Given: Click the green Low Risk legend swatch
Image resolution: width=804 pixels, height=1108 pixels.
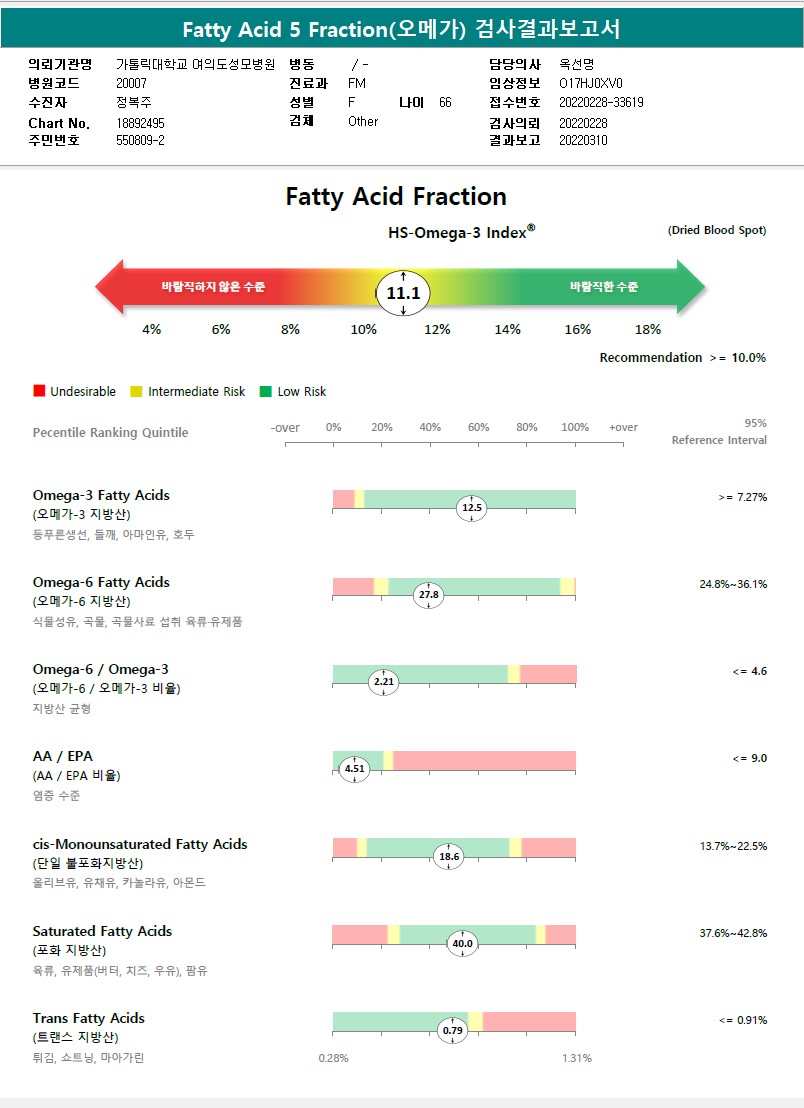Looking at the screenshot, I should coord(266,392).
